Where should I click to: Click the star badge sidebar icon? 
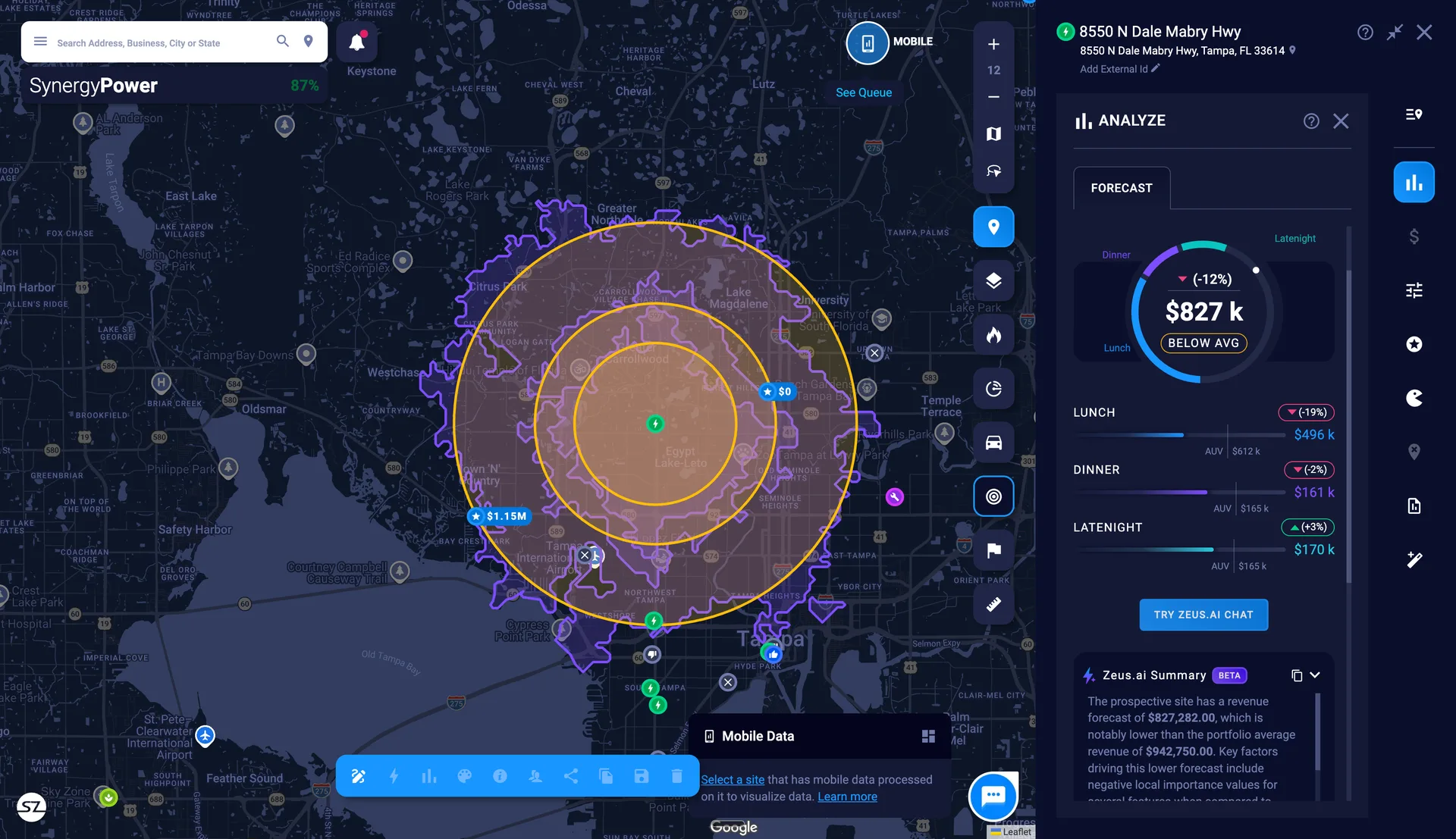[x=1414, y=344]
